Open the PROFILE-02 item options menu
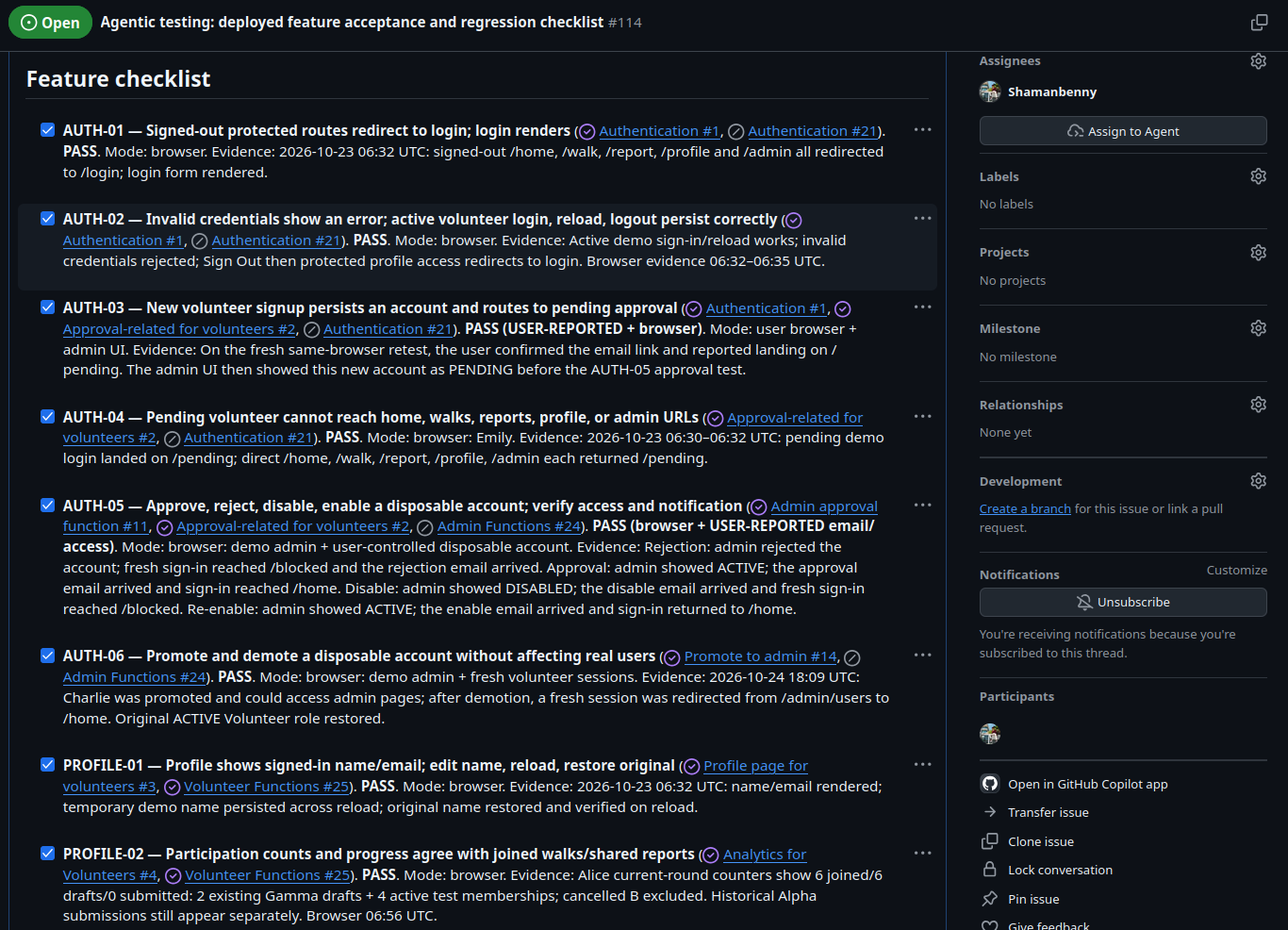Viewport: 1288px width, 930px height. [x=922, y=854]
